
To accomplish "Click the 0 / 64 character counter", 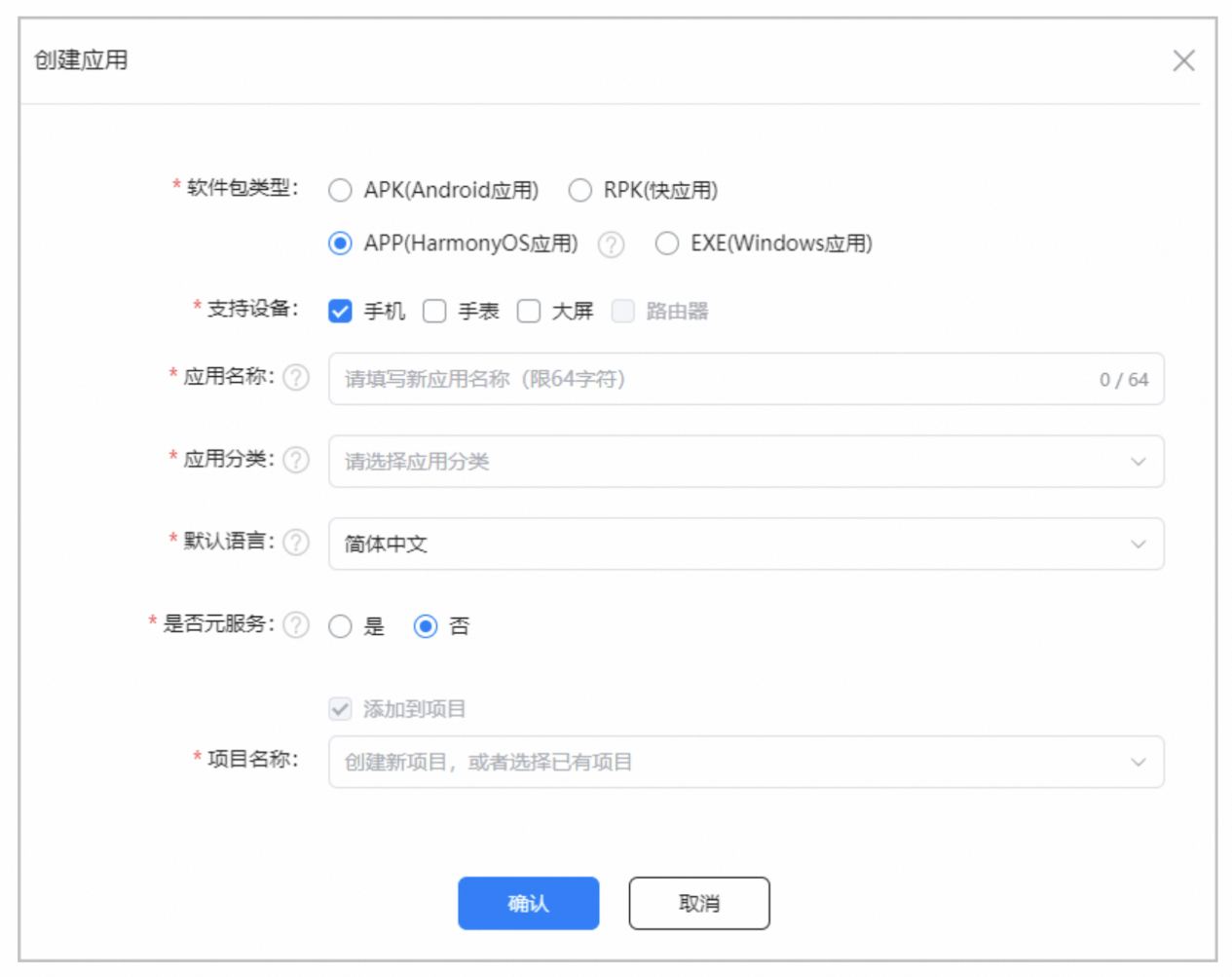I will click(x=1124, y=380).
